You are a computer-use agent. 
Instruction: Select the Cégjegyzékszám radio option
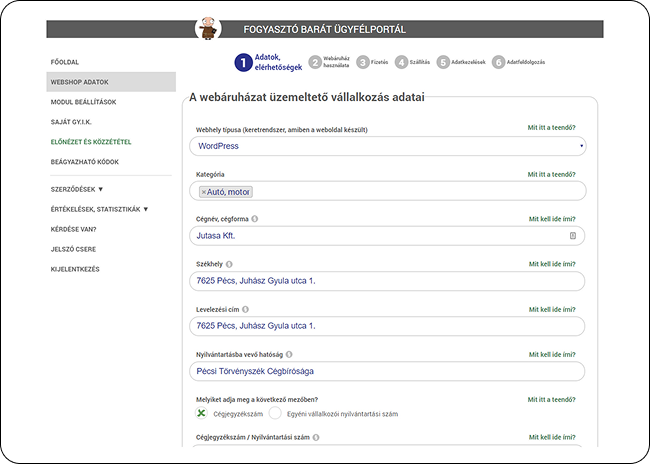tap(201, 413)
